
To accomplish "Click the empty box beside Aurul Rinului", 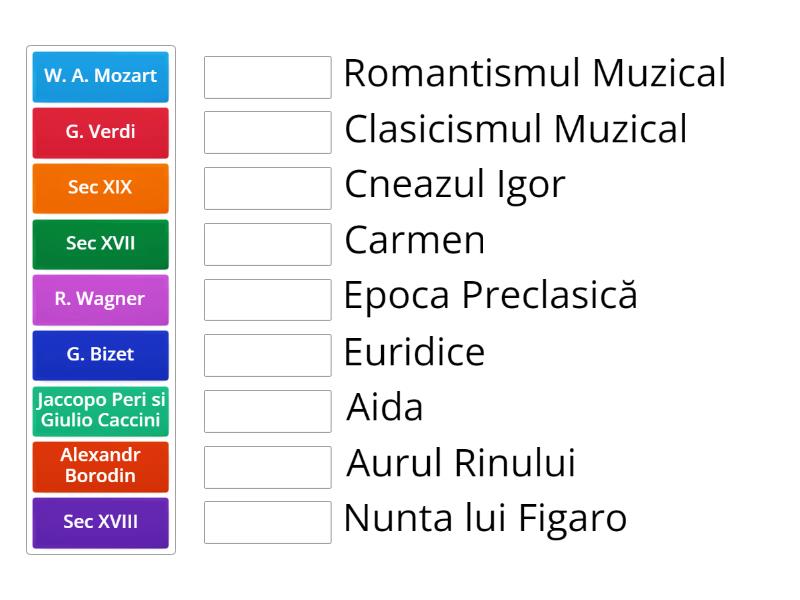I will pos(266,467).
